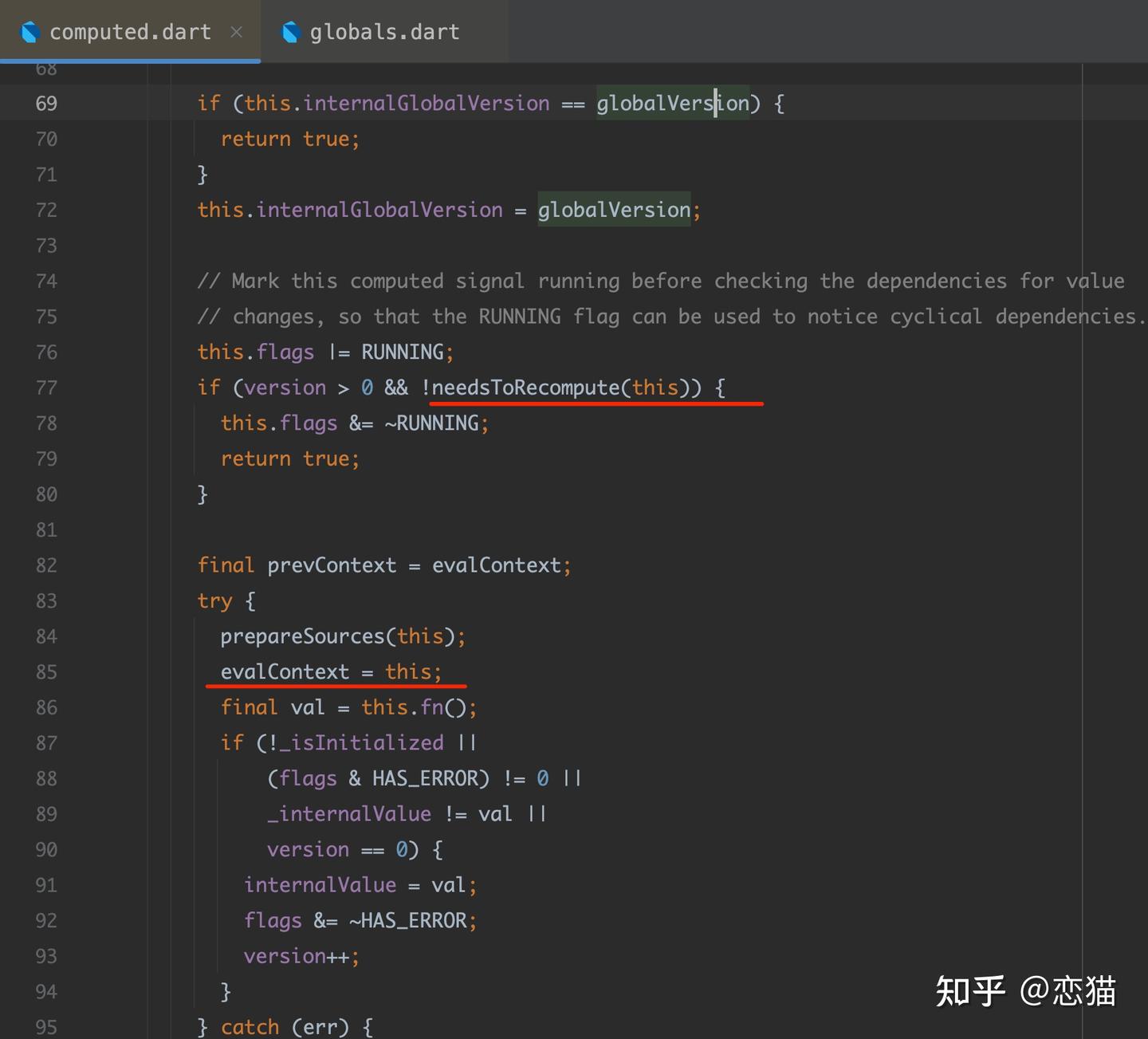The image size is (1148, 1039).
Task: Click ~HAS_ERROR on line 92
Action: (x=407, y=920)
